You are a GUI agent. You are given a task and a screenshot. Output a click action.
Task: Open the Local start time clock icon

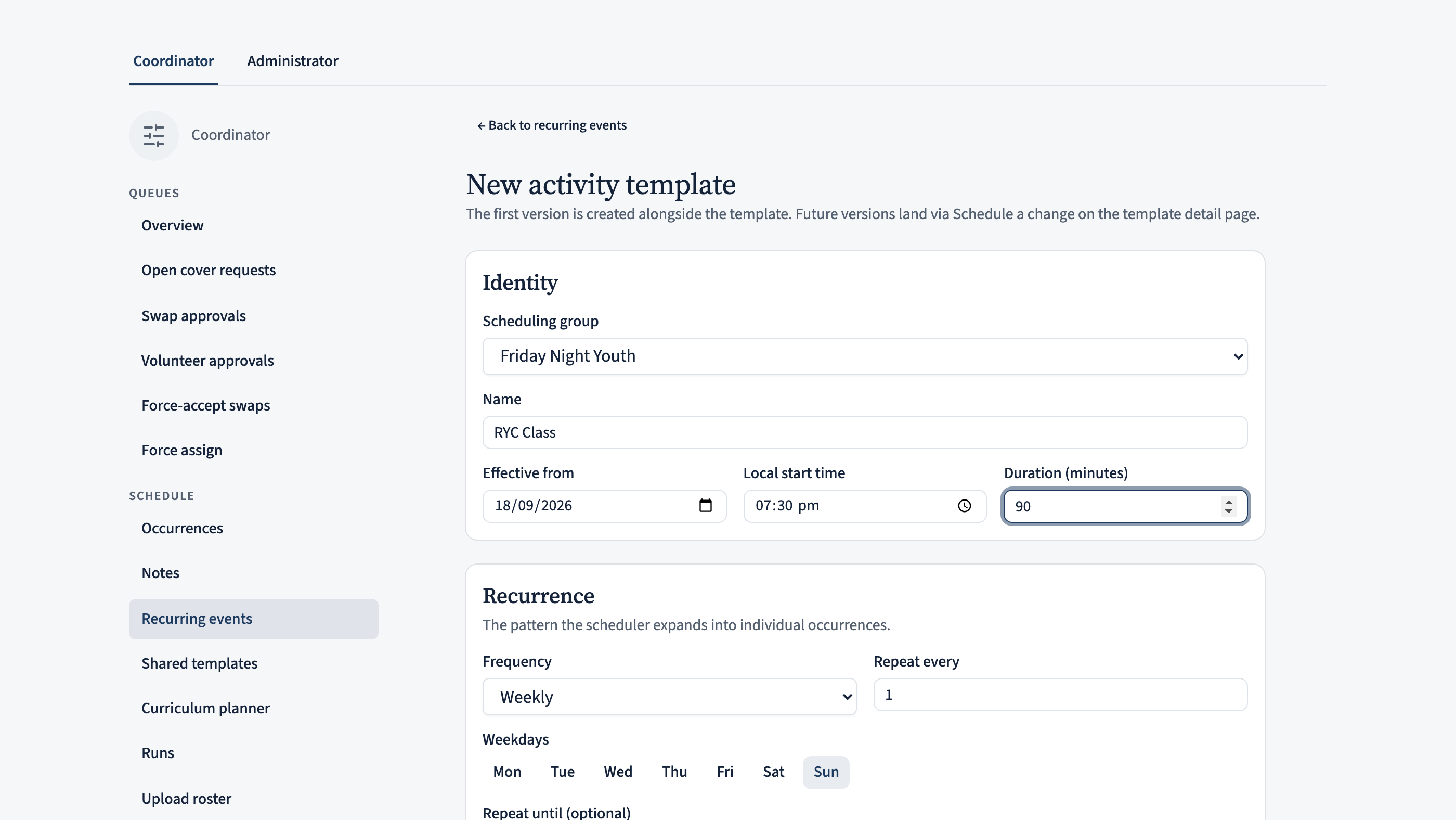pos(964,506)
